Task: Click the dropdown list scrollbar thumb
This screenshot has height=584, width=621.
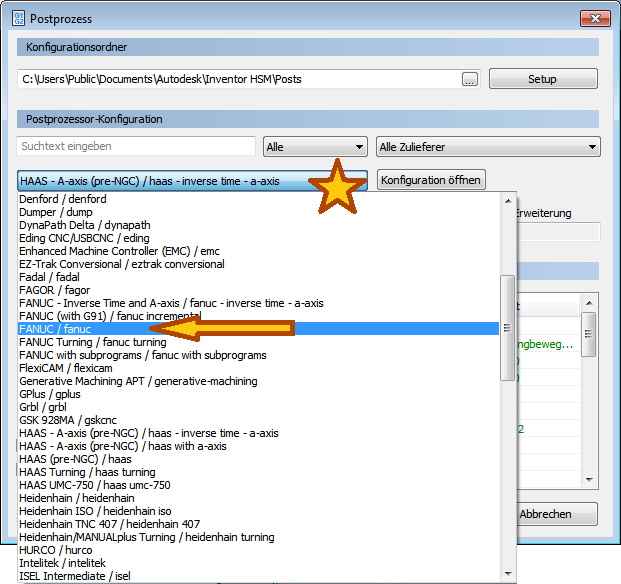Action: pos(507,328)
